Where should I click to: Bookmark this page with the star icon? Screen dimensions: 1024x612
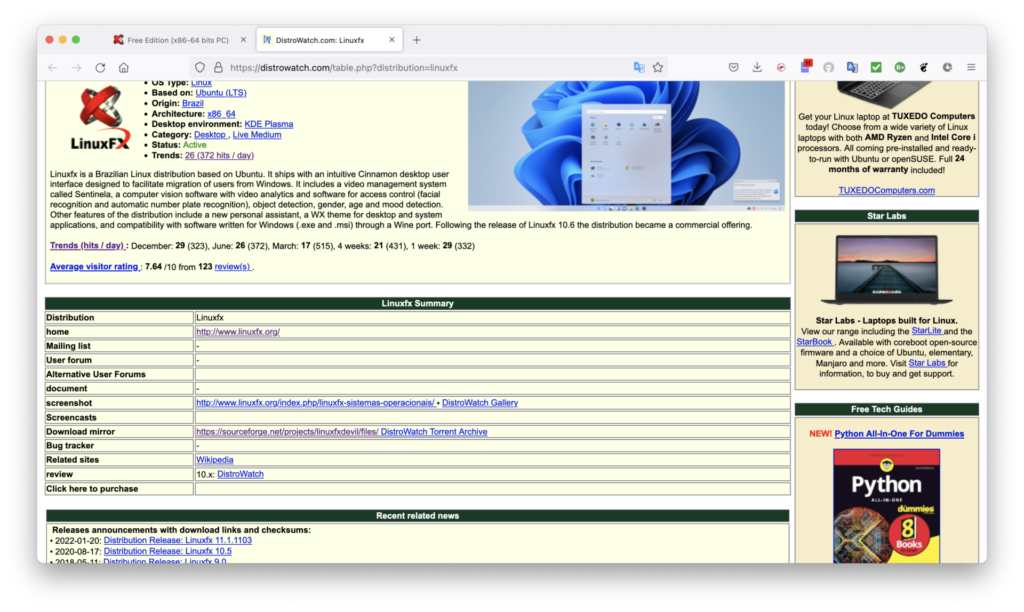coord(658,68)
